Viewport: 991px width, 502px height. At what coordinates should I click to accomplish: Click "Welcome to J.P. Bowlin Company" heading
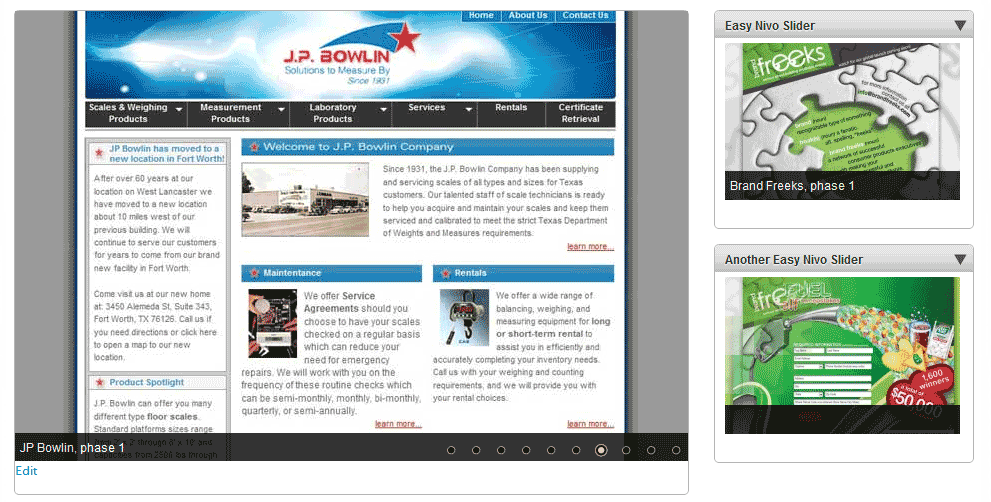tap(358, 147)
